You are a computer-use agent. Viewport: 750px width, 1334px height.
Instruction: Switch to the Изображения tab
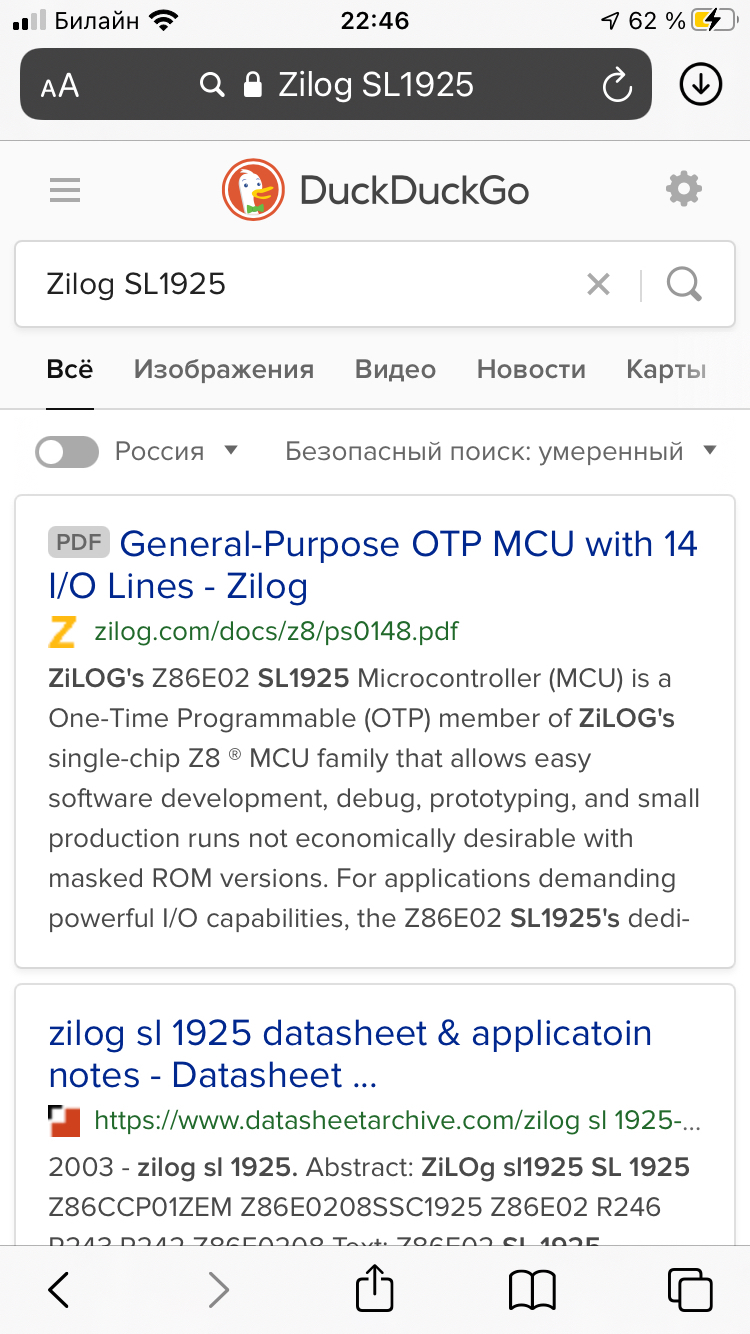(x=224, y=370)
